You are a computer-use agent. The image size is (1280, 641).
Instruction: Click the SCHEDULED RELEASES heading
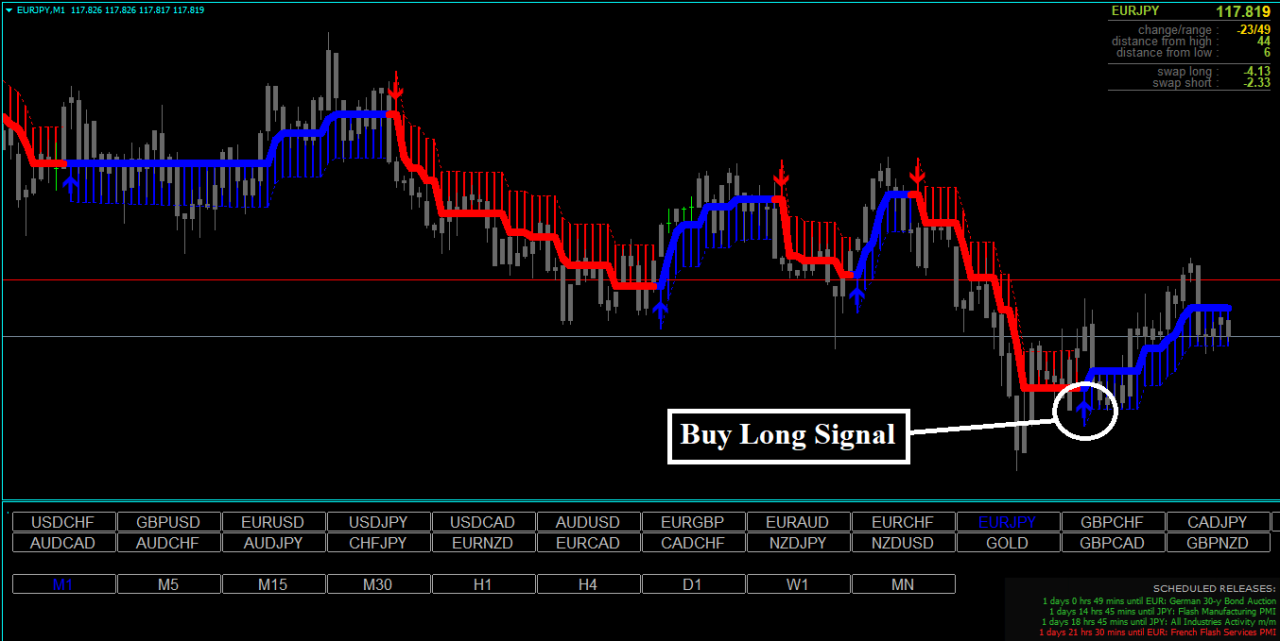[x=1214, y=588]
